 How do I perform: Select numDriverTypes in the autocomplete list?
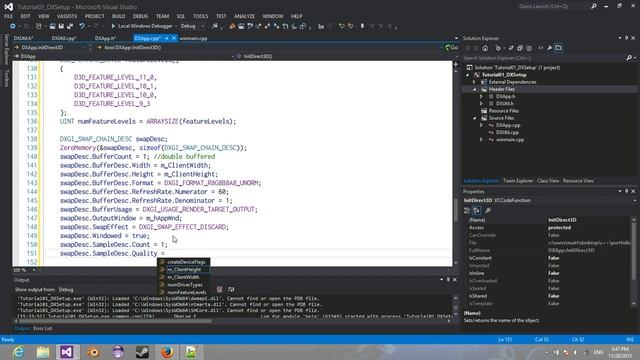coord(184,285)
